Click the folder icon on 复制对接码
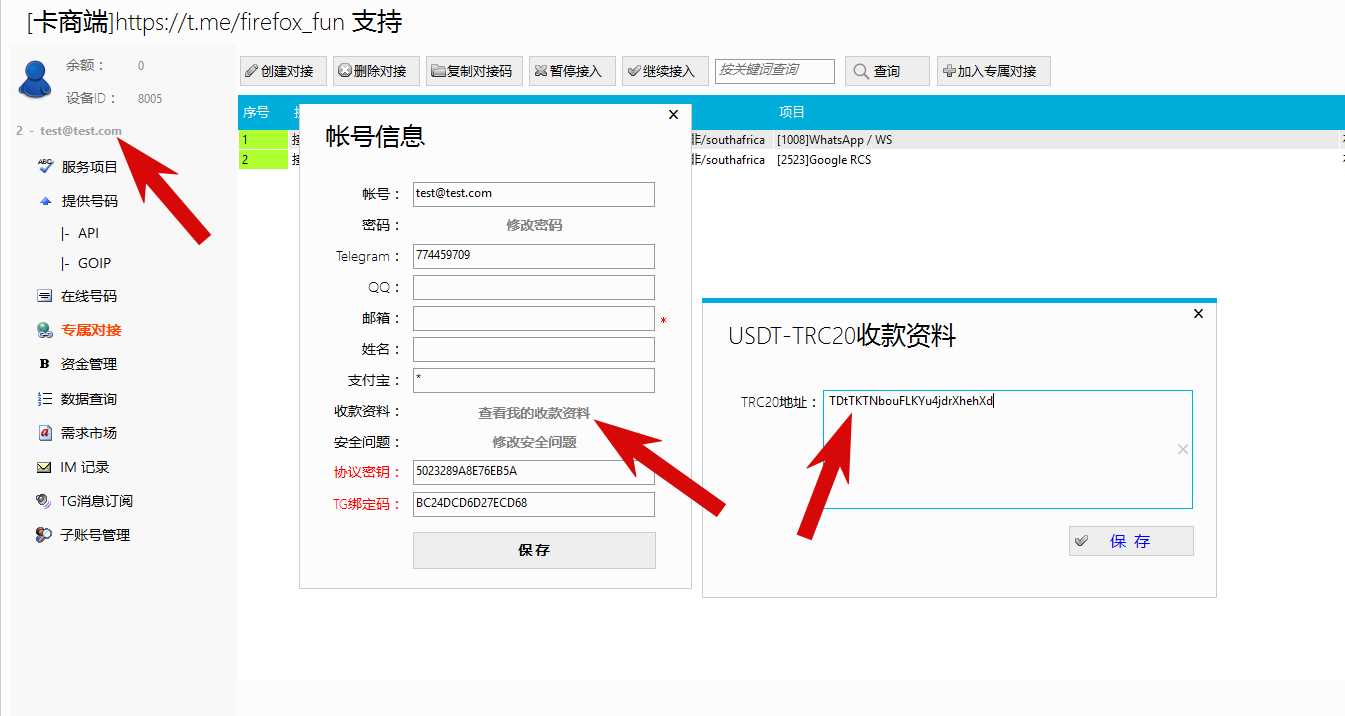The image size is (1345, 716). click(x=438, y=71)
